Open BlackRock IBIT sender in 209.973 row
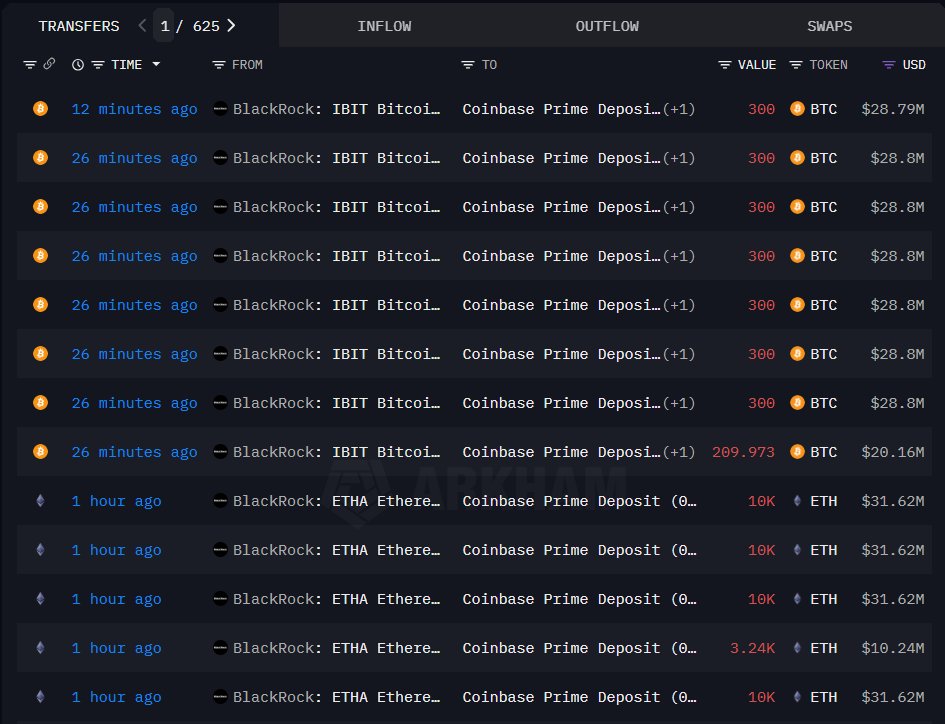Screen dimensions: 945x724 click(336, 452)
